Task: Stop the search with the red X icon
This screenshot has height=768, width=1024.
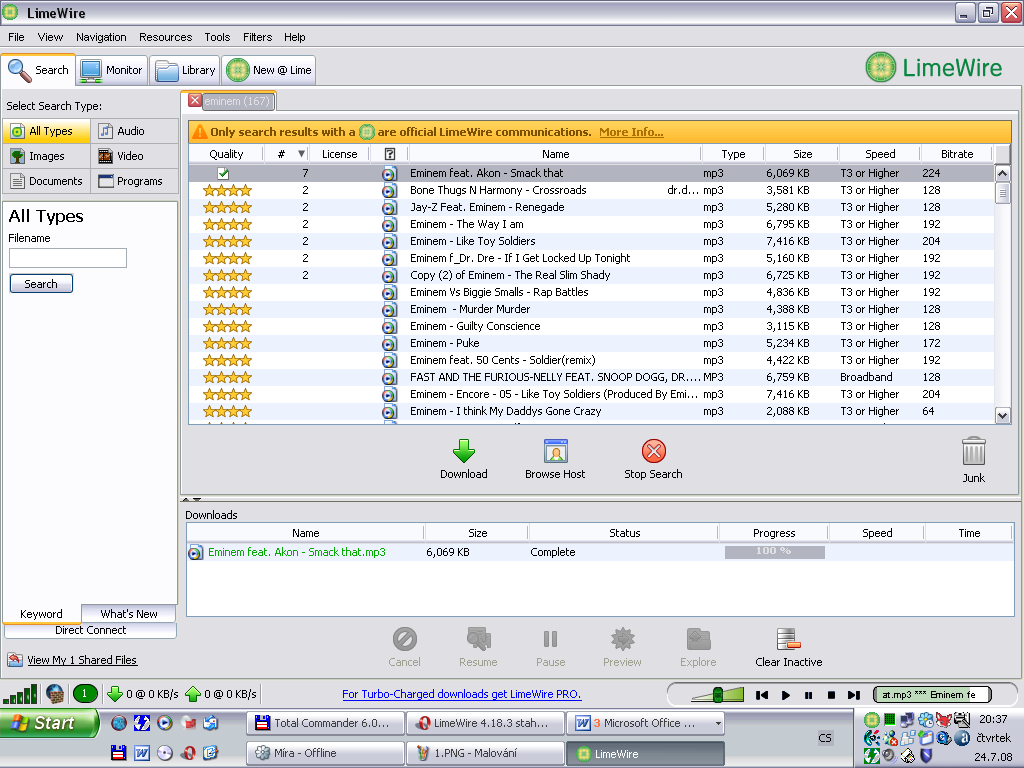Action: [653, 452]
